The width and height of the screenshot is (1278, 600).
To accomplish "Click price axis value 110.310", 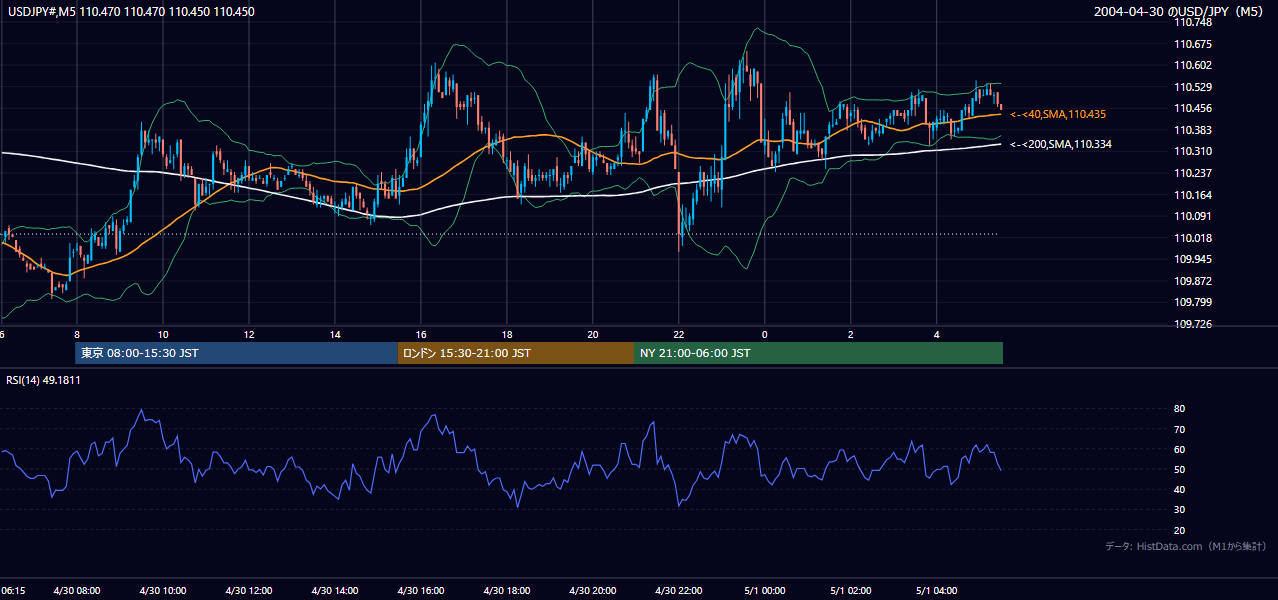I will click(1193, 152).
